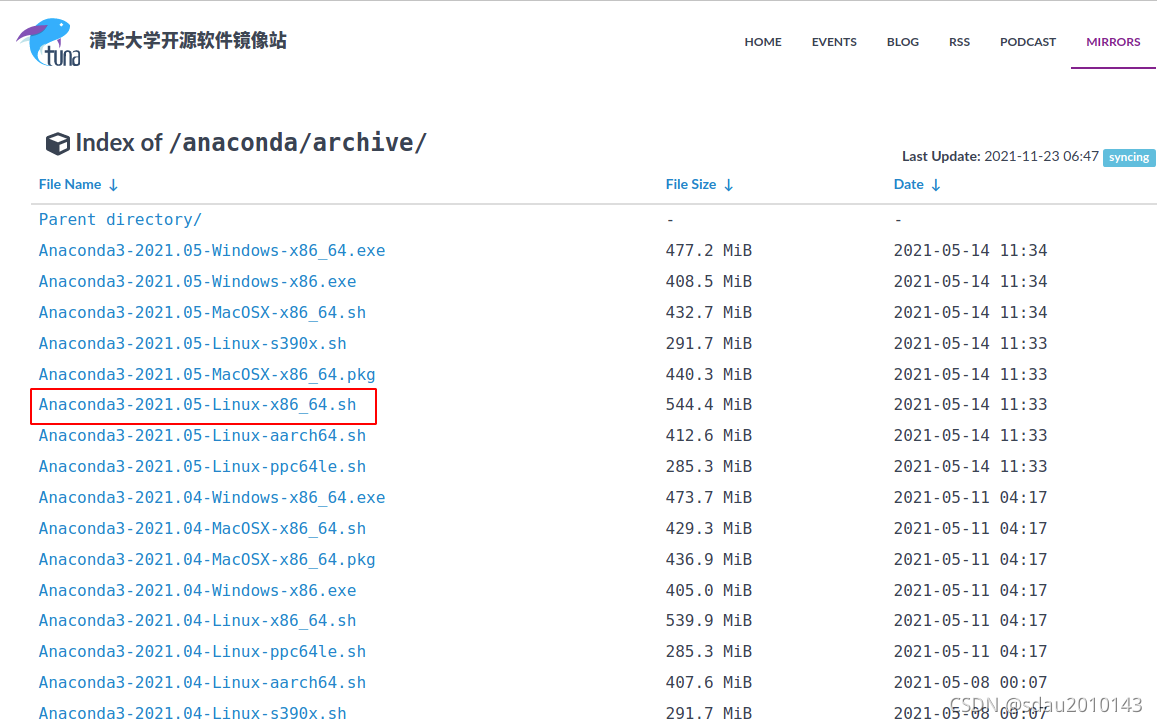Viewport: 1157px width, 723px height.
Task: Download Anaconda3-2021.05-Linux-aarch64.sh
Action: click(202, 435)
